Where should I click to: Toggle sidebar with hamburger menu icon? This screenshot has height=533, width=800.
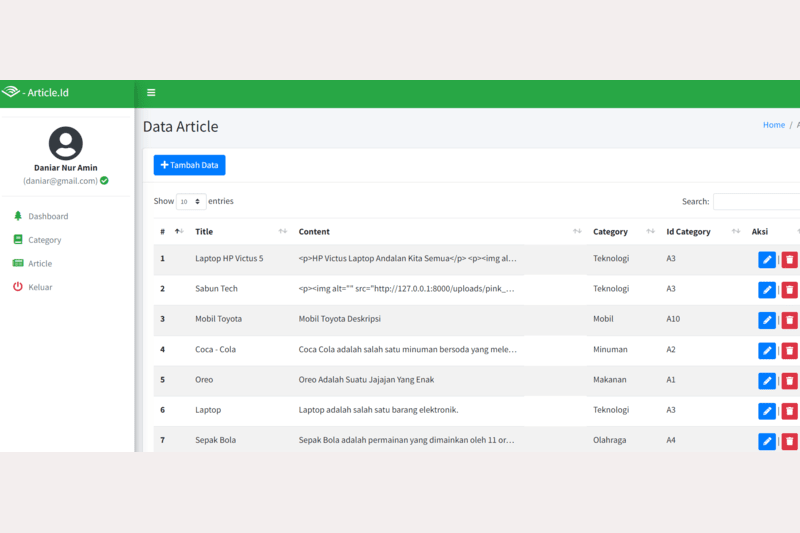coord(151,93)
